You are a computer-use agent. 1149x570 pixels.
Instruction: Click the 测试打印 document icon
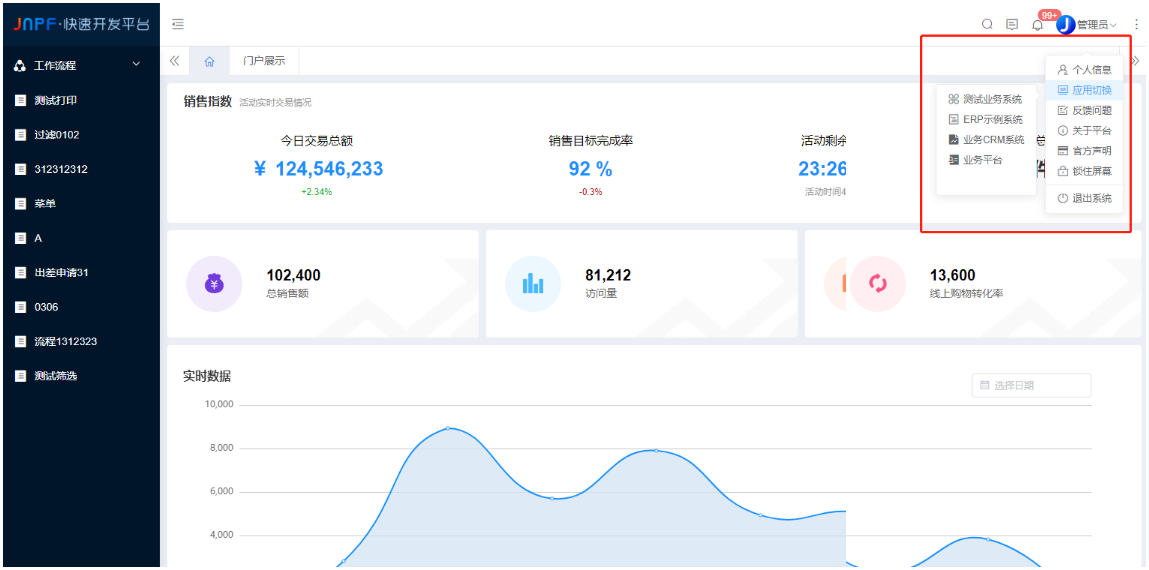[21, 100]
